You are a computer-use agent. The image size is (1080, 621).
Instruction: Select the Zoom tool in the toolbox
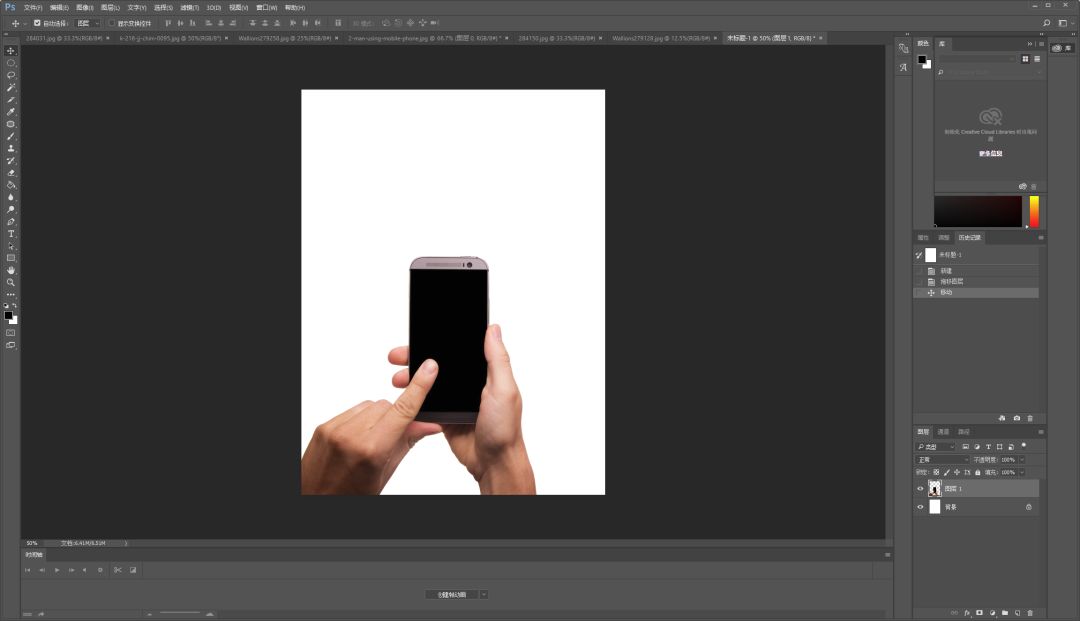point(11,282)
